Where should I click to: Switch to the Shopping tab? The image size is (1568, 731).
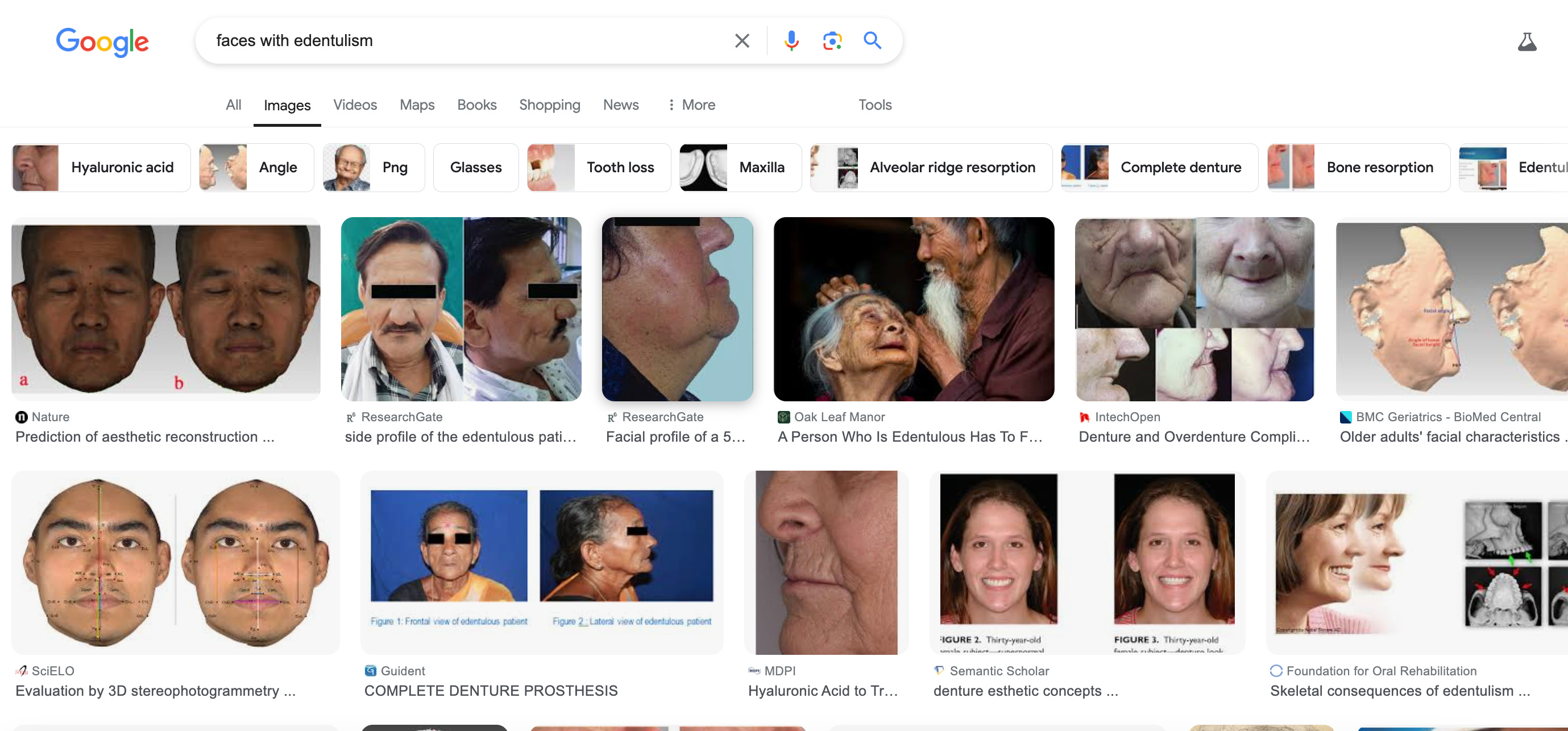click(x=549, y=105)
